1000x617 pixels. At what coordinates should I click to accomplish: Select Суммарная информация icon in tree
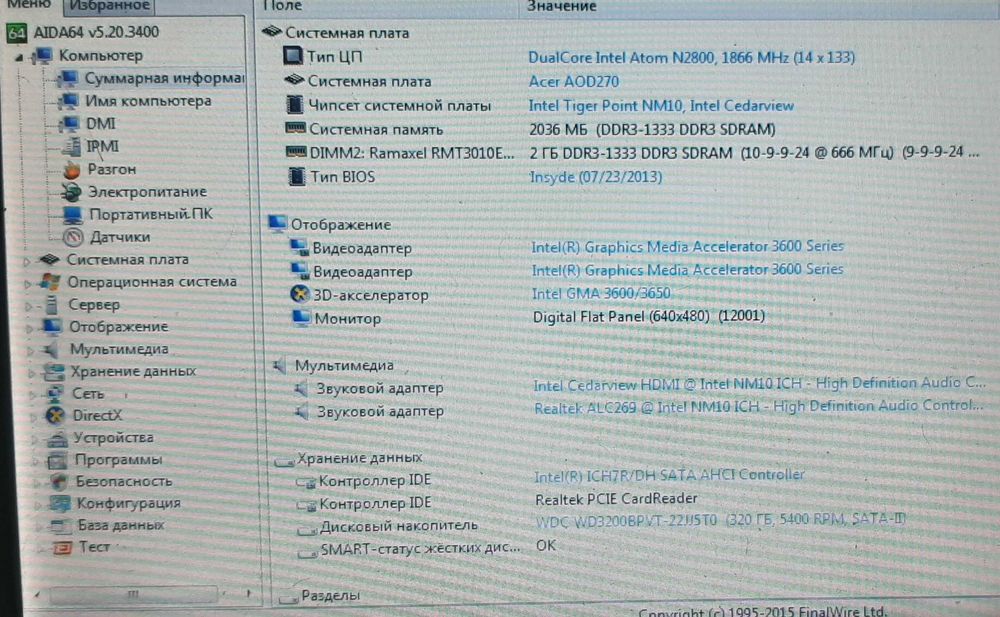pyautogui.click(x=67, y=78)
